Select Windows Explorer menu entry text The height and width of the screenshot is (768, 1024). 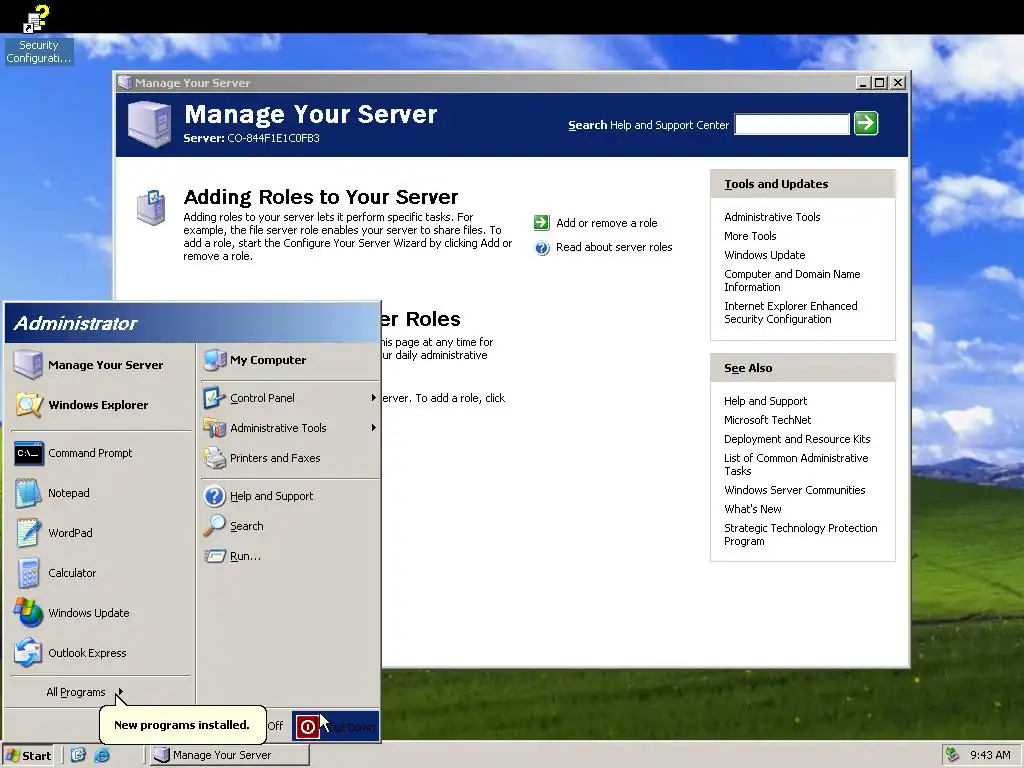tap(98, 405)
